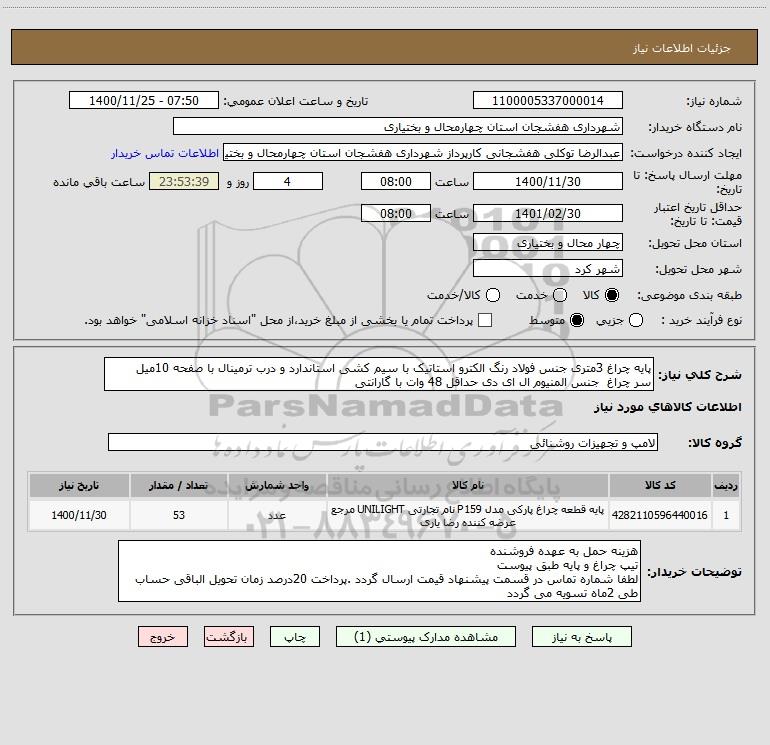Click ردیف column header
Screen dimensions: 770x745
[x=726, y=485]
